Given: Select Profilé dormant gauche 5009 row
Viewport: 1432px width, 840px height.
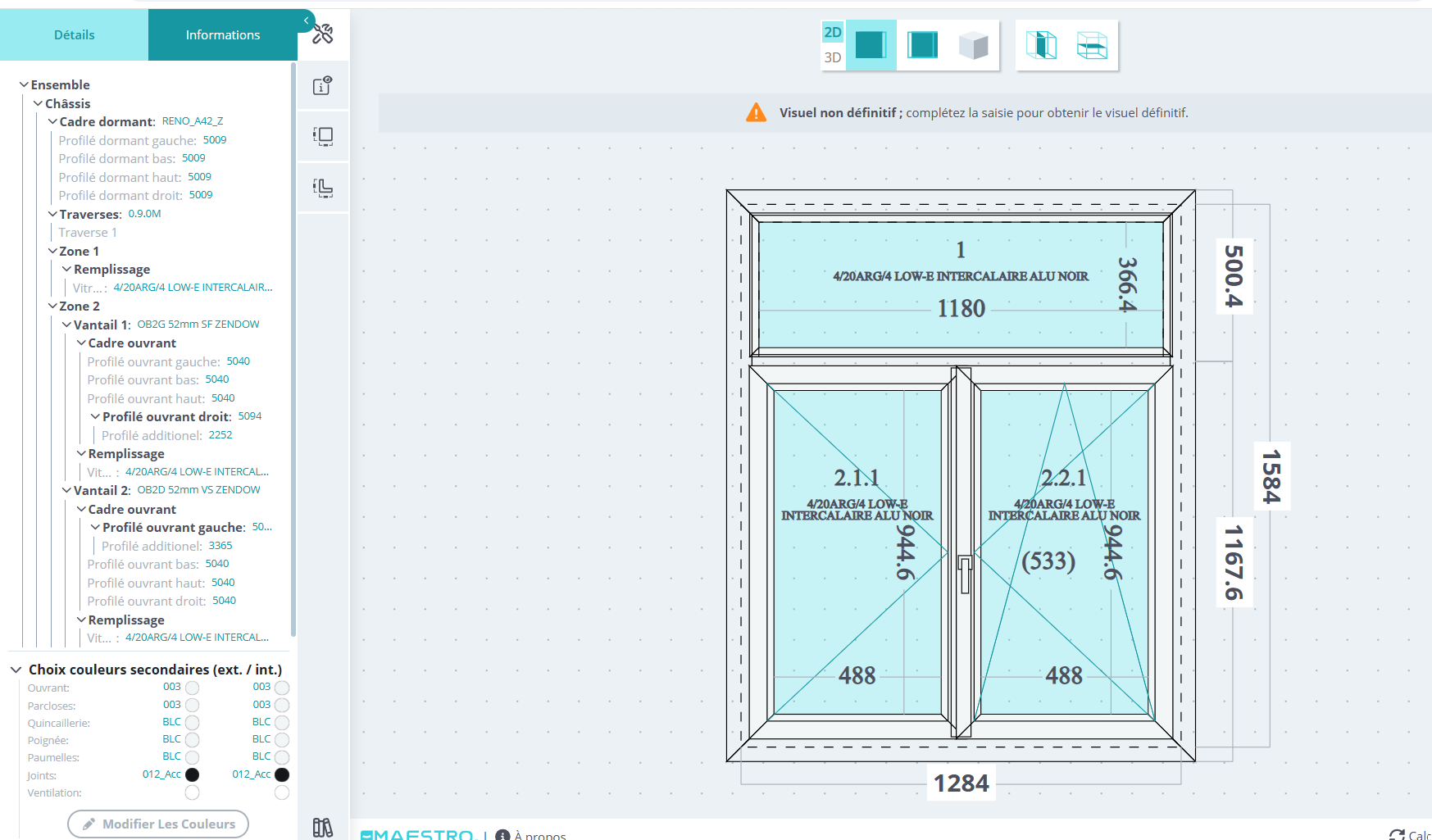Looking at the screenshot, I should [x=143, y=140].
